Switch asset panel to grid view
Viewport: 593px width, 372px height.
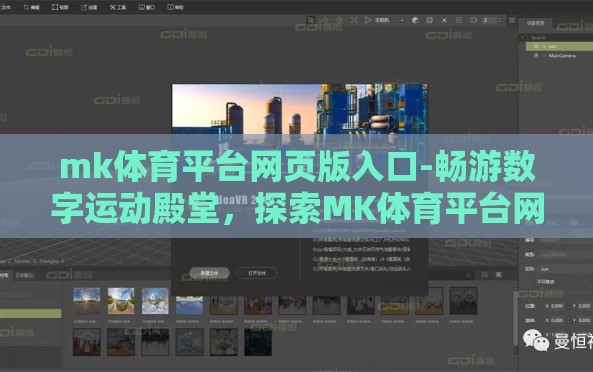[499, 275]
